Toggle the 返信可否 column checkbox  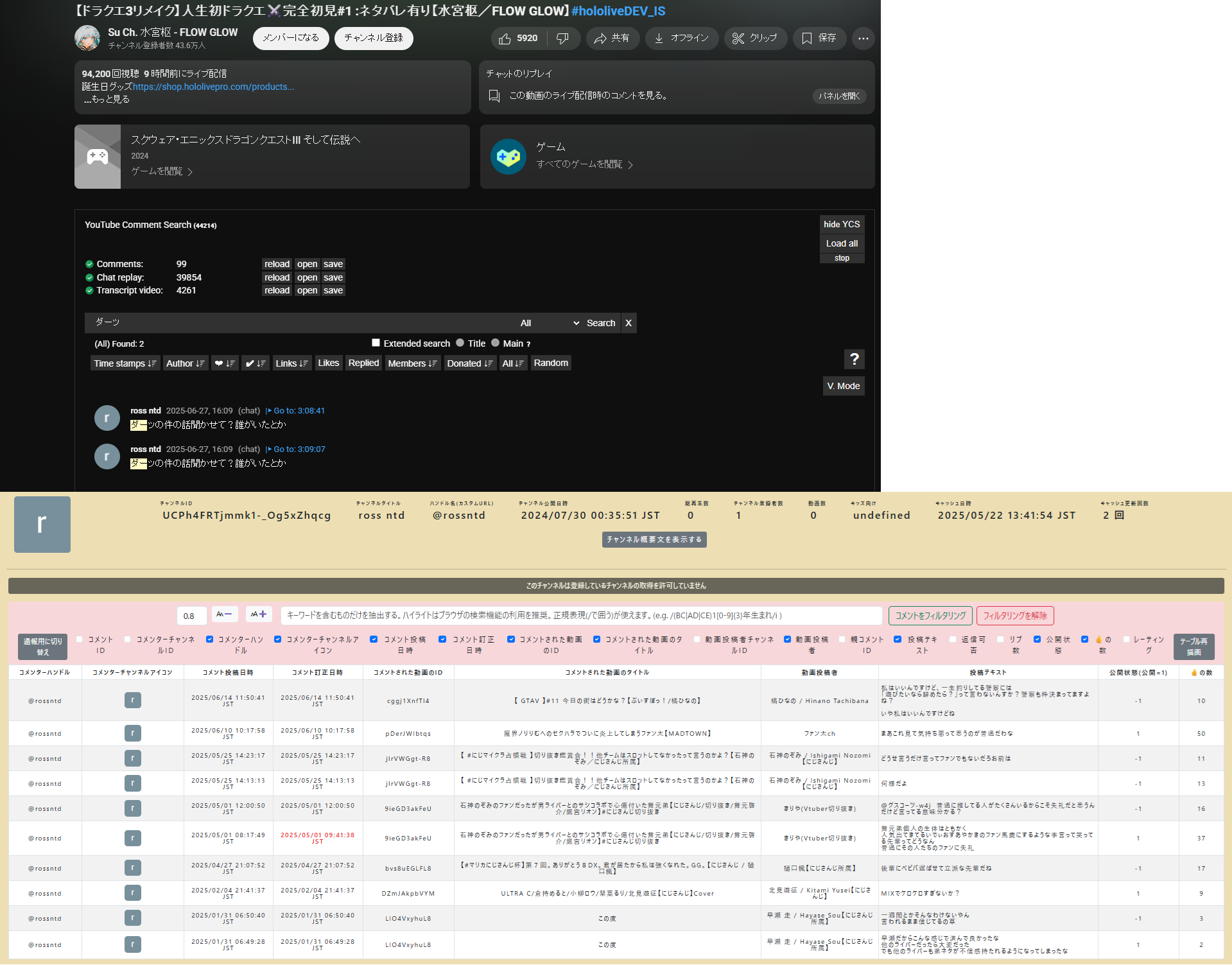(953, 639)
